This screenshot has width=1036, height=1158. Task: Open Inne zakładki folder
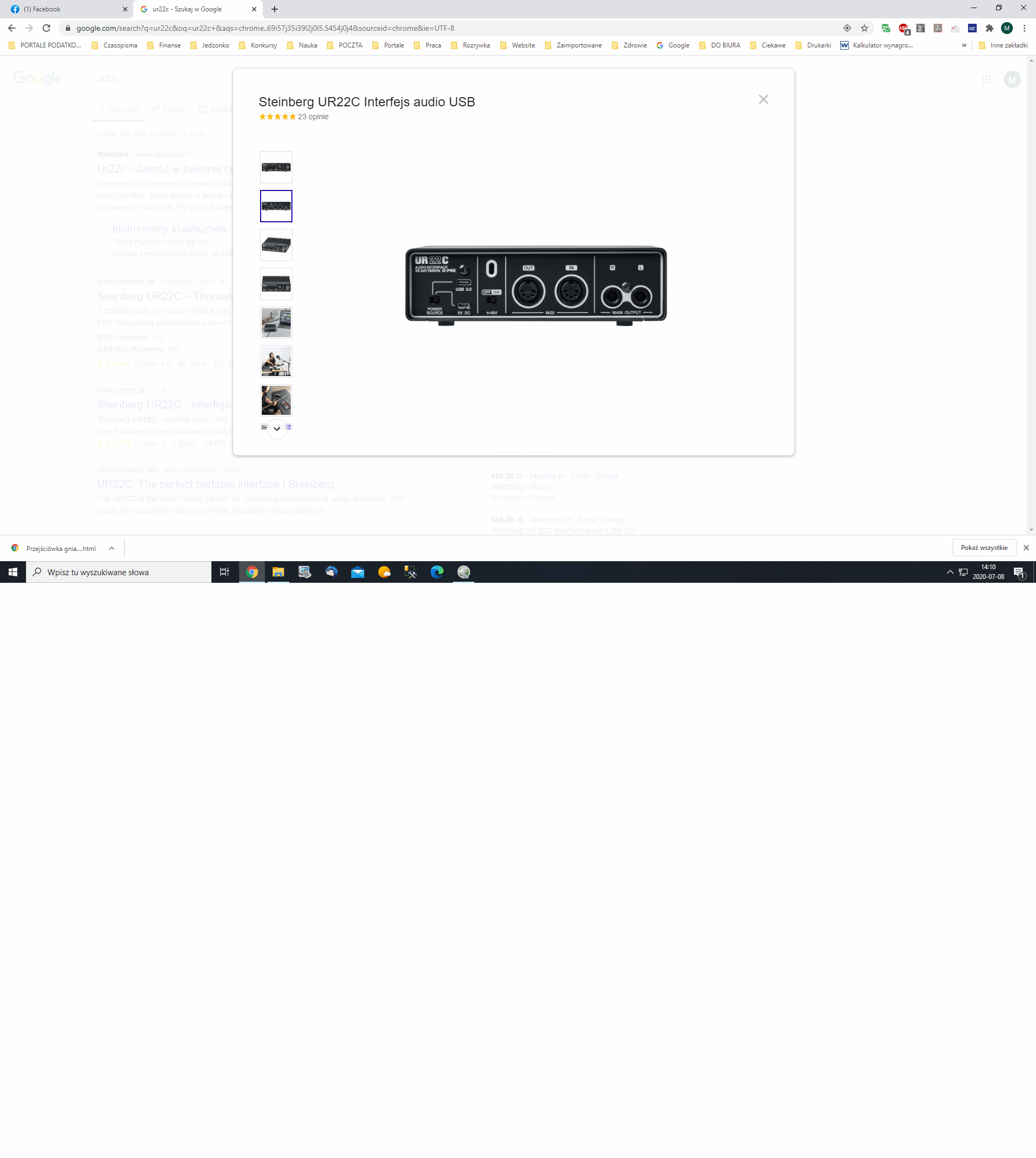pyautogui.click(x=1003, y=45)
